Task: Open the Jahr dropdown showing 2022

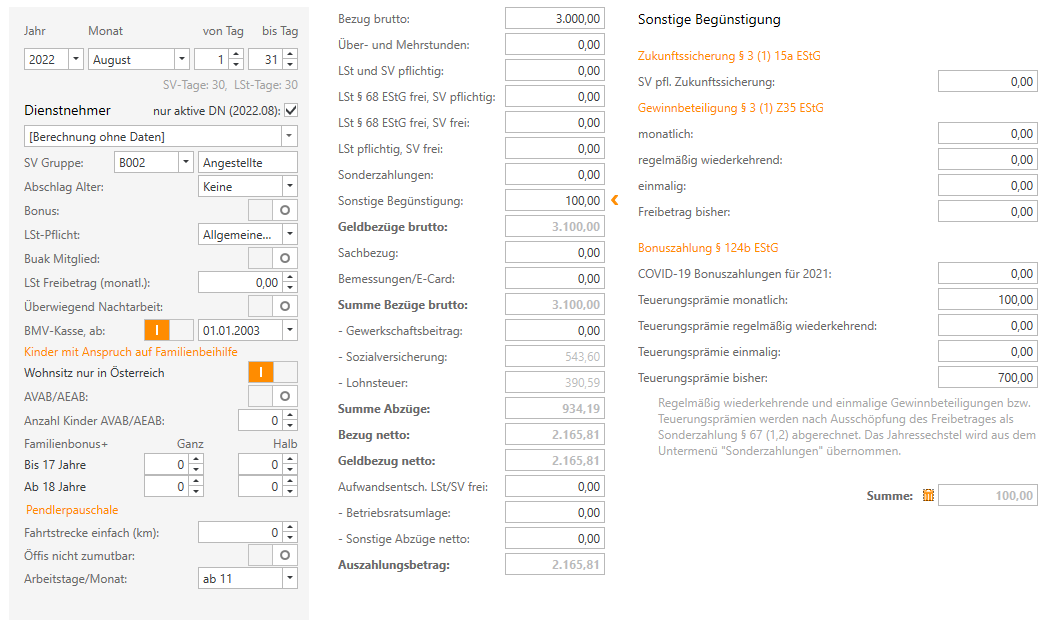Action: (x=76, y=60)
